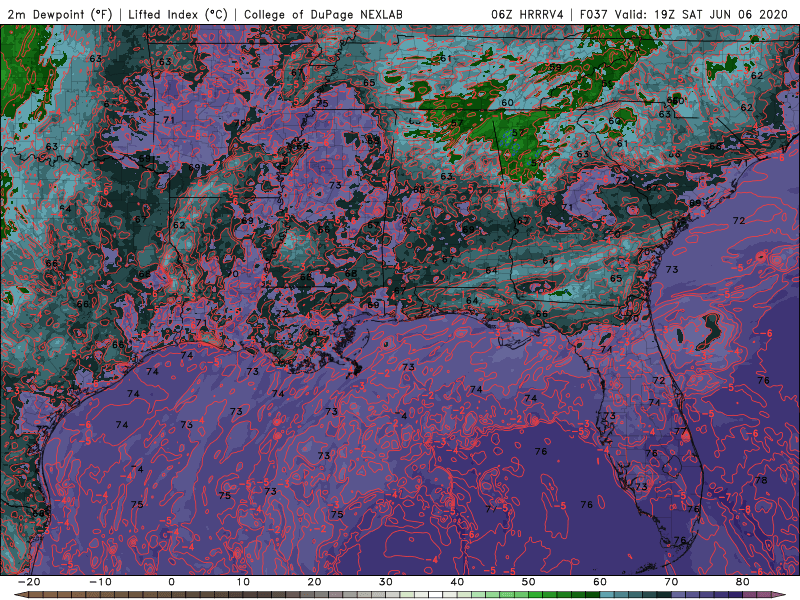Click the "30" colorbar scale label
Image resolution: width=800 pixels, height=600 pixels.
386,582
